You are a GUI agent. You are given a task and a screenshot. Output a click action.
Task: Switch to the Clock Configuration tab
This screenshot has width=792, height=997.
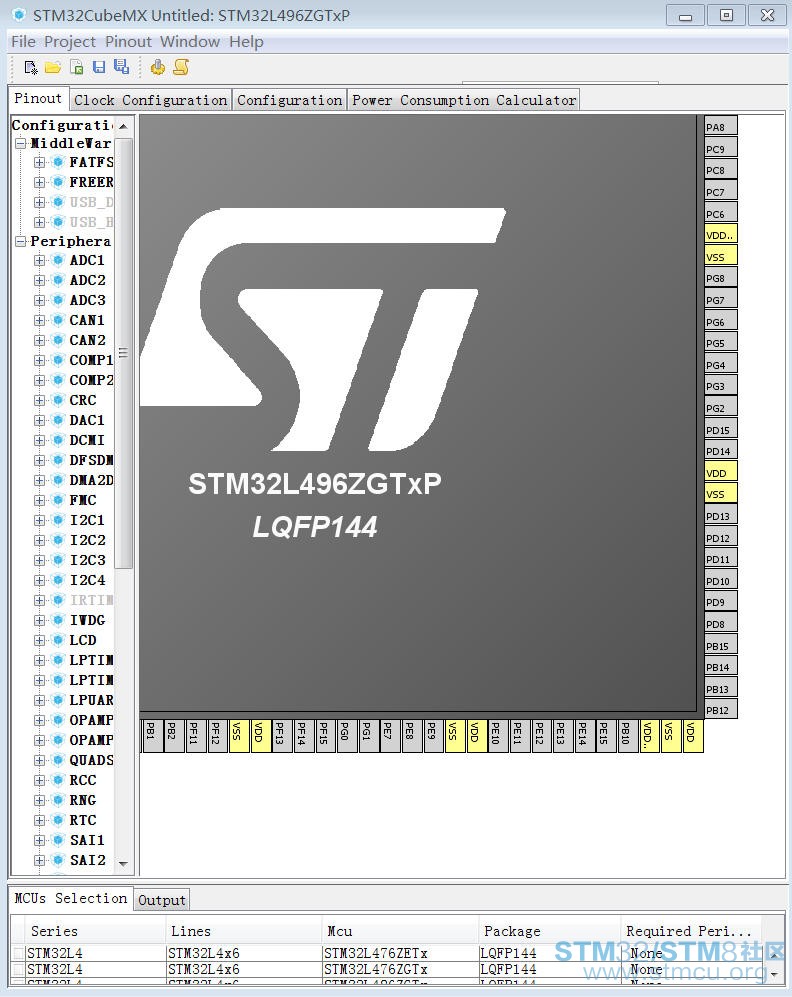[151, 100]
